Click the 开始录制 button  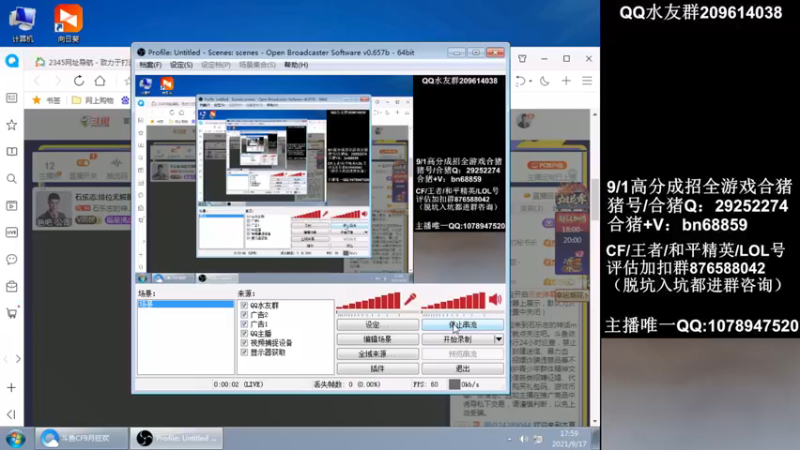458,339
